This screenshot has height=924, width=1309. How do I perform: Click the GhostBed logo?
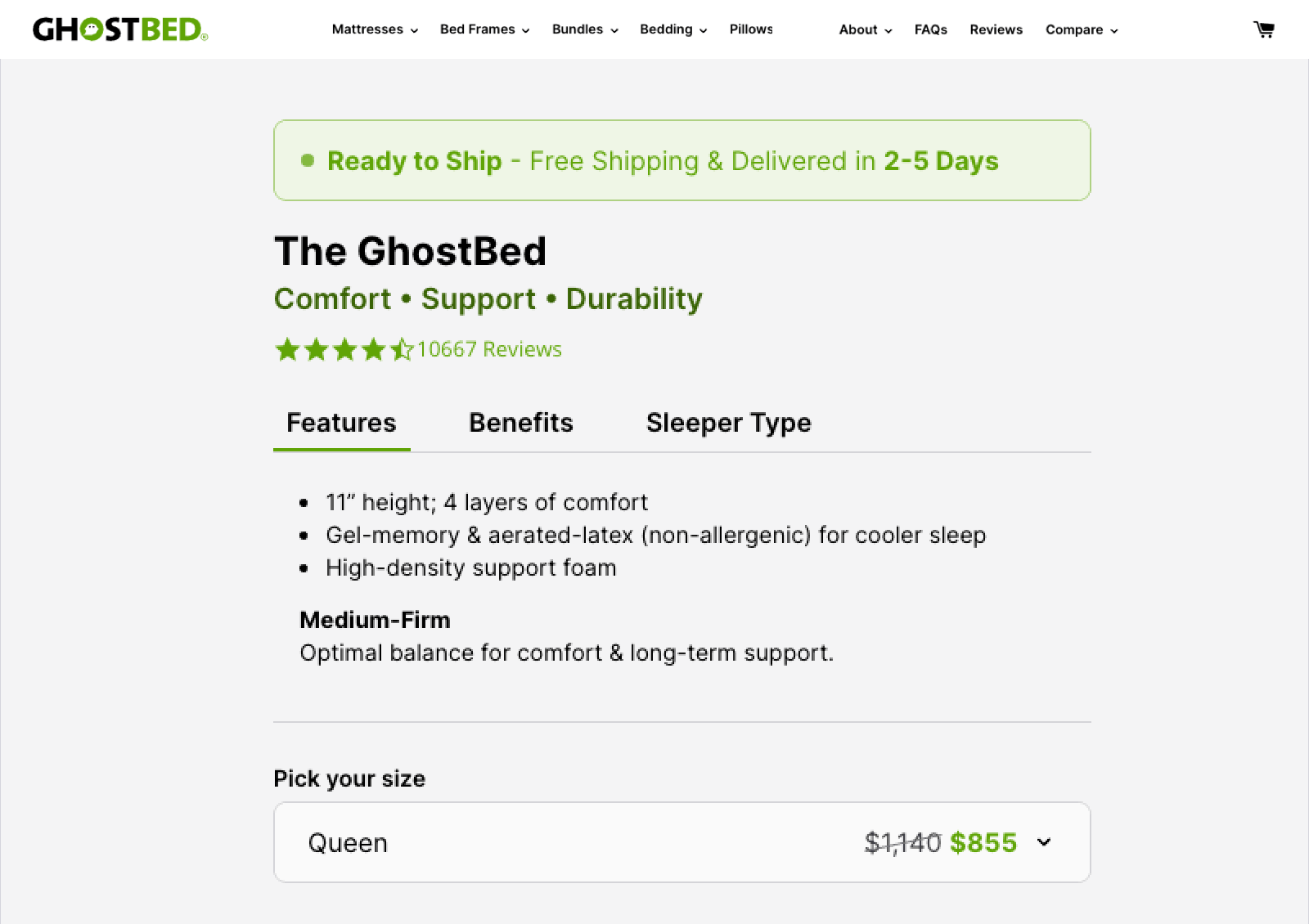pyautogui.click(x=120, y=30)
